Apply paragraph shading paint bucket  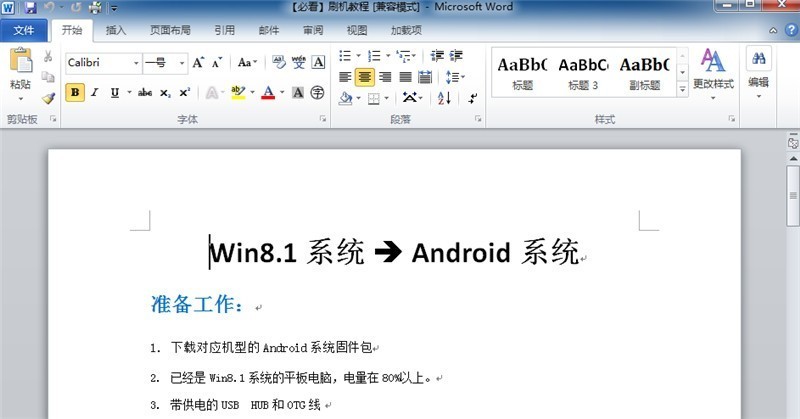coord(345,97)
